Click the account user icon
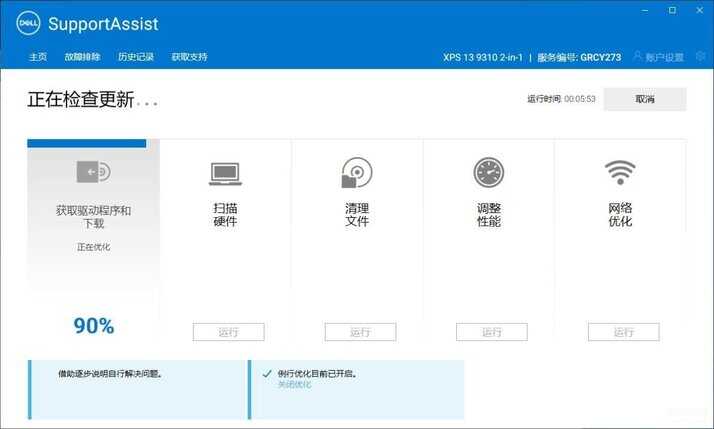Image resolution: width=714 pixels, height=429 pixels. click(638, 56)
